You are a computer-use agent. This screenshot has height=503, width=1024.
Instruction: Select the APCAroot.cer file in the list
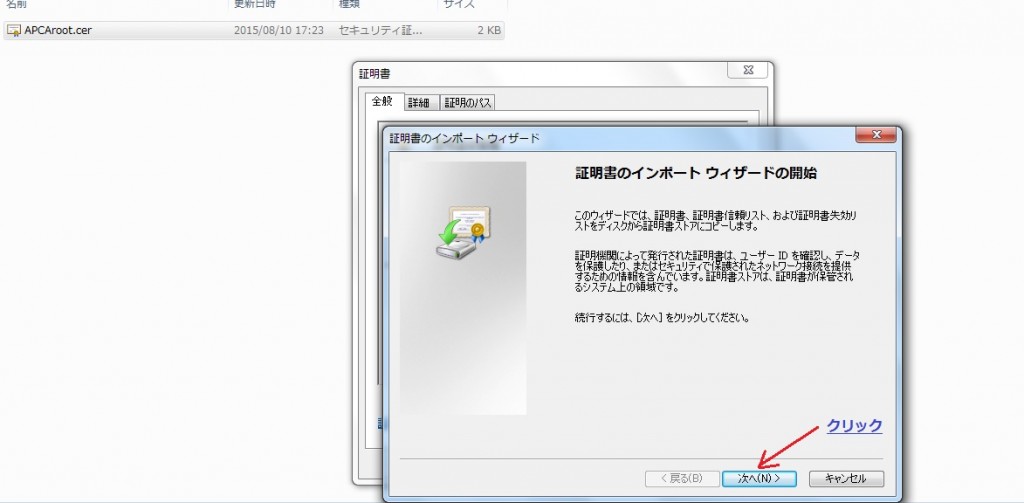pos(253,30)
